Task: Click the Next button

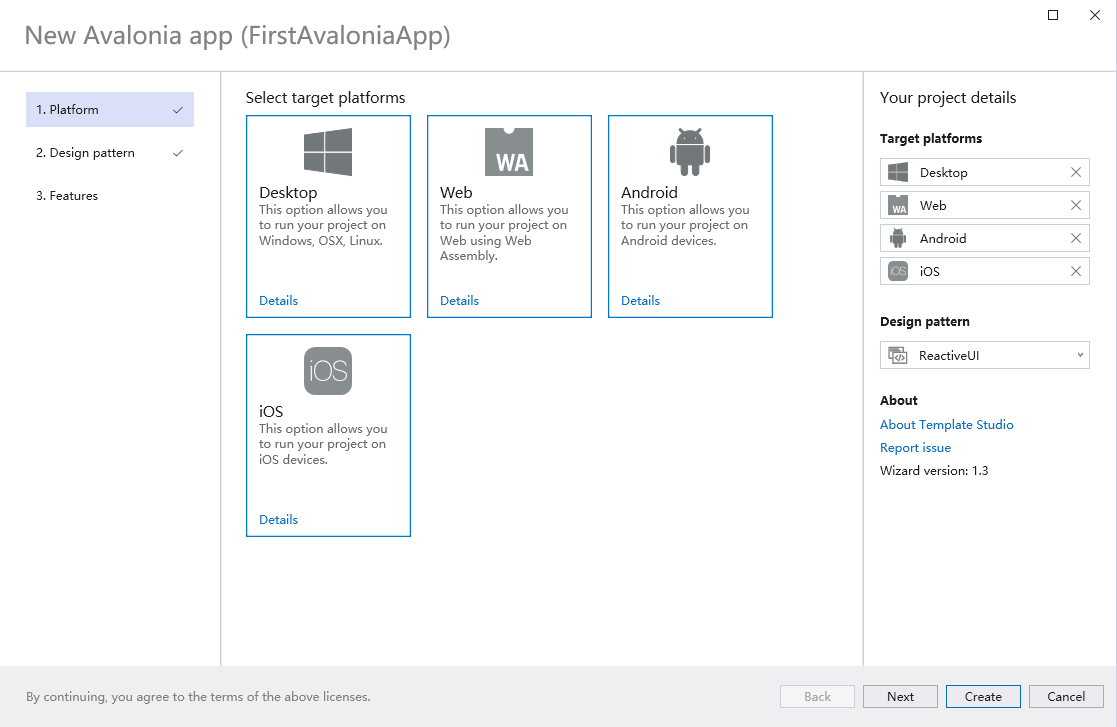Action: (x=900, y=696)
